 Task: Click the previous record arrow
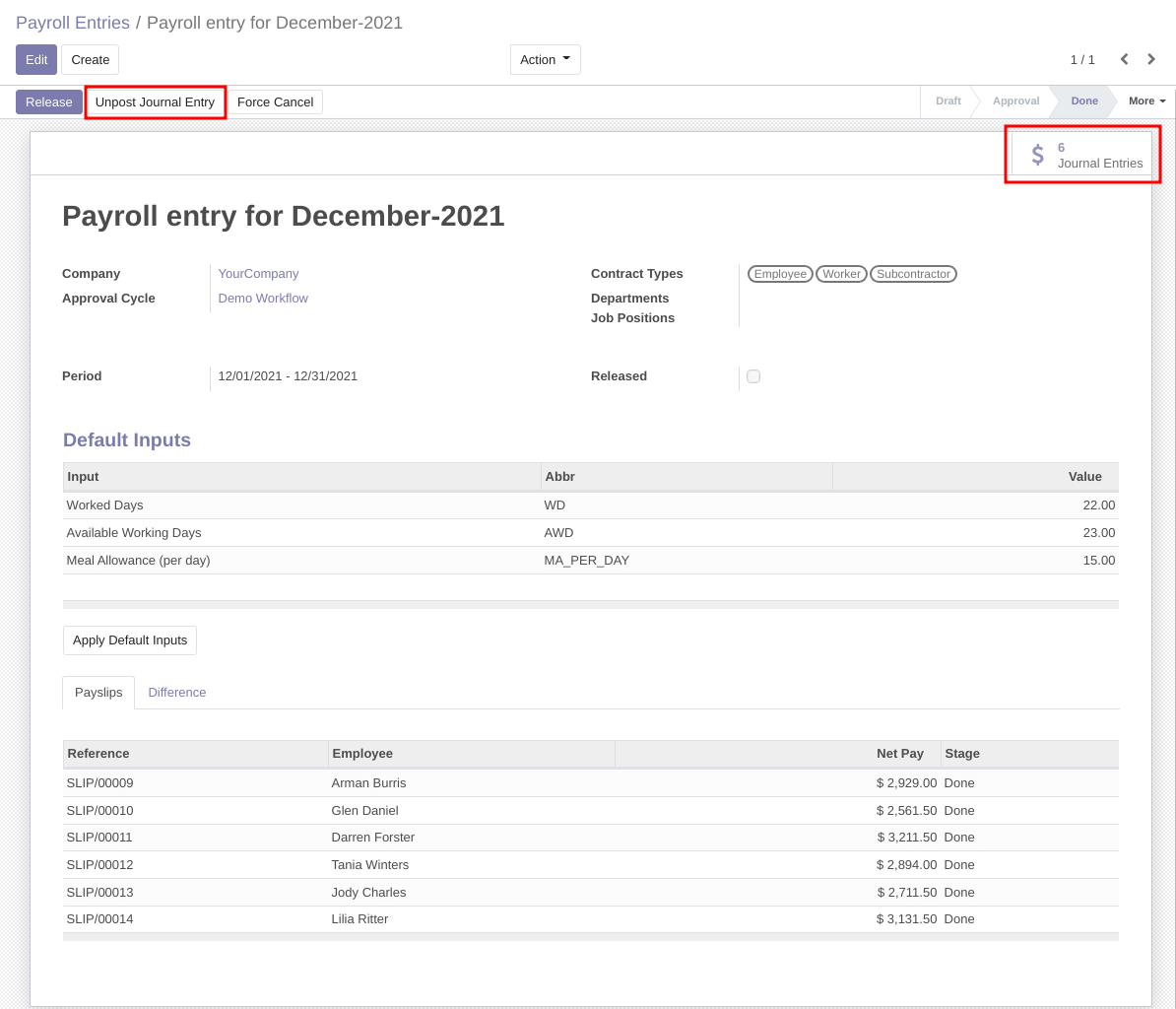pyautogui.click(x=1124, y=59)
